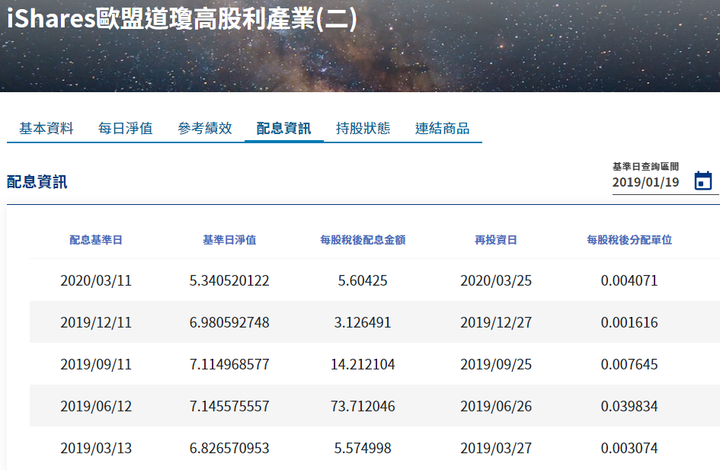
Task: Select date cell 2019/09/11
Action: [96, 364]
